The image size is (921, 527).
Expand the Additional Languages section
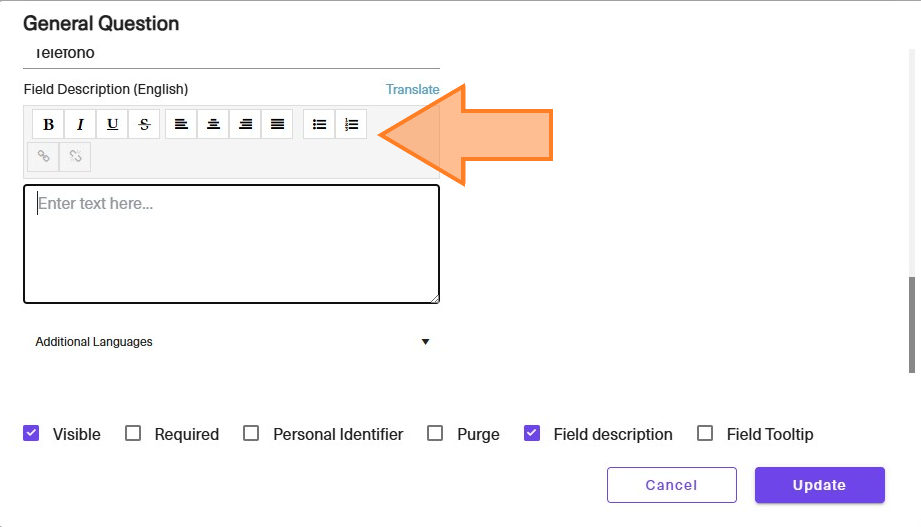231,342
